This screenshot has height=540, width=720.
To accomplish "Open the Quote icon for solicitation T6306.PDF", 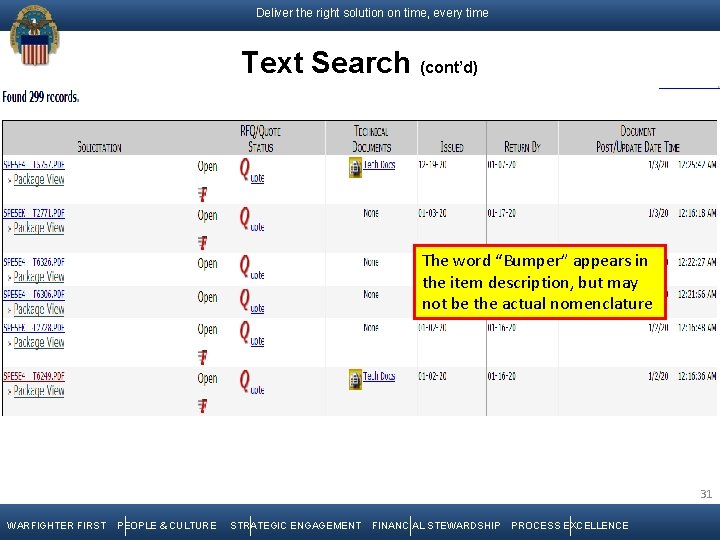I will click(252, 301).
